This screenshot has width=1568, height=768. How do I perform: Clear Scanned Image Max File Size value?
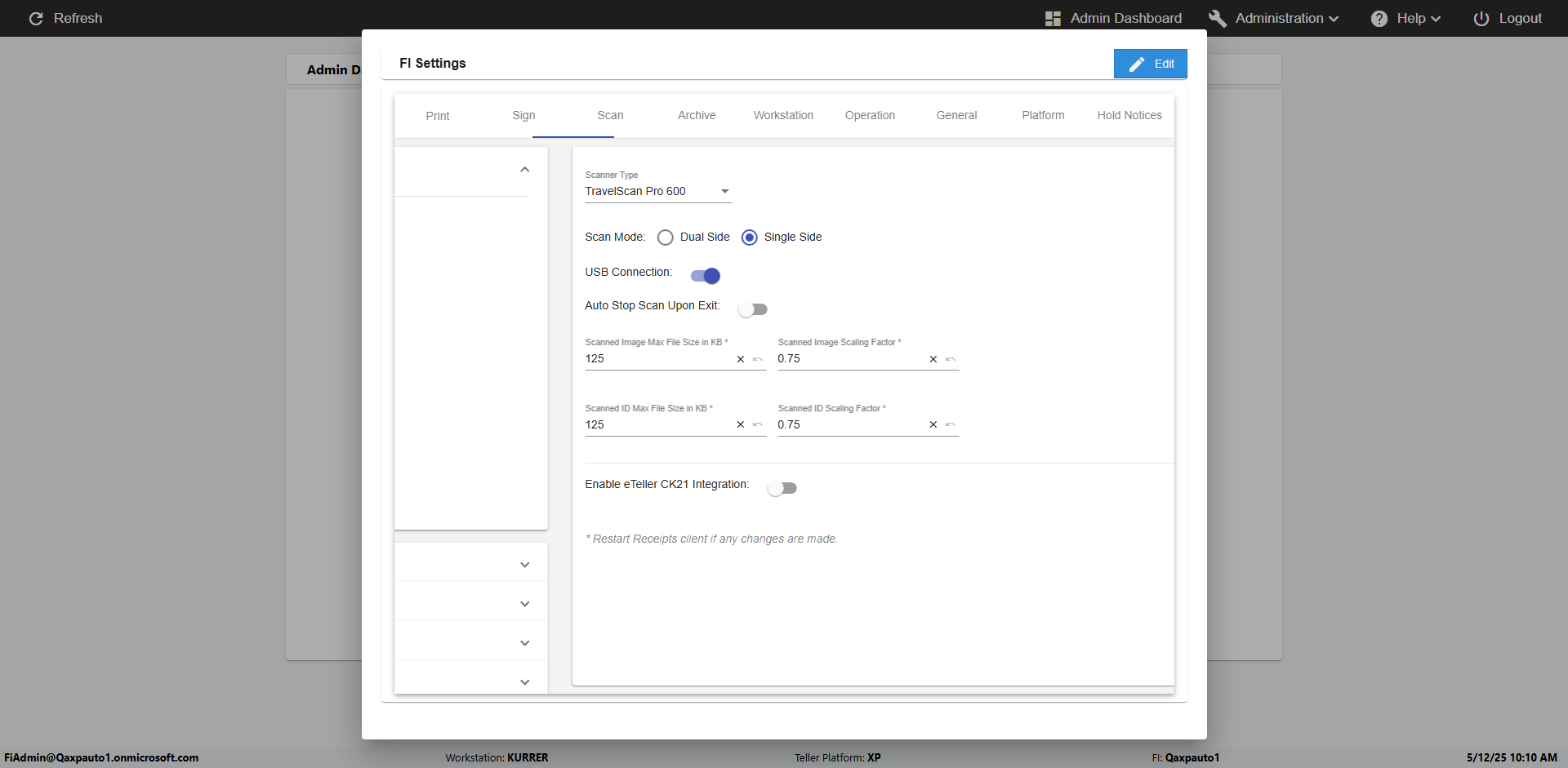pyautogui.click(x=741, y=359)
